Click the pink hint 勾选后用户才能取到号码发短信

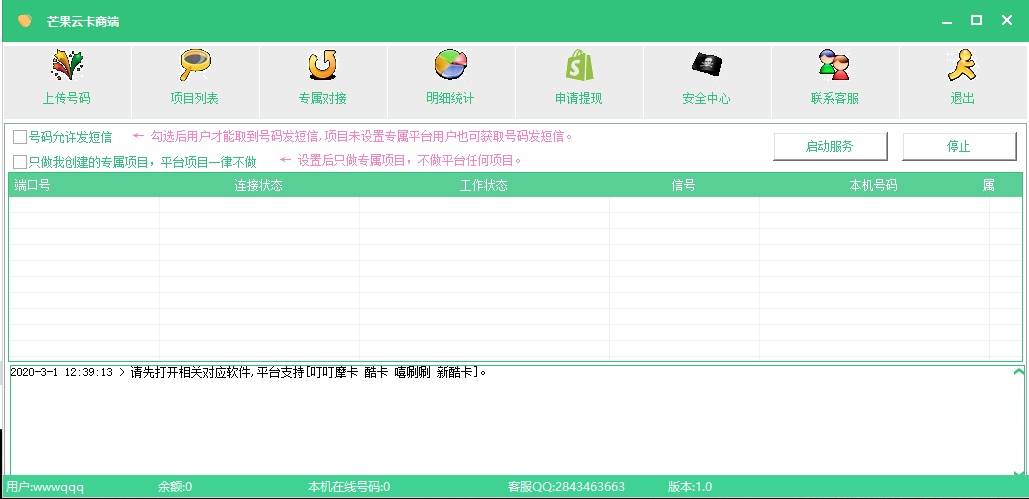point(353,137)
